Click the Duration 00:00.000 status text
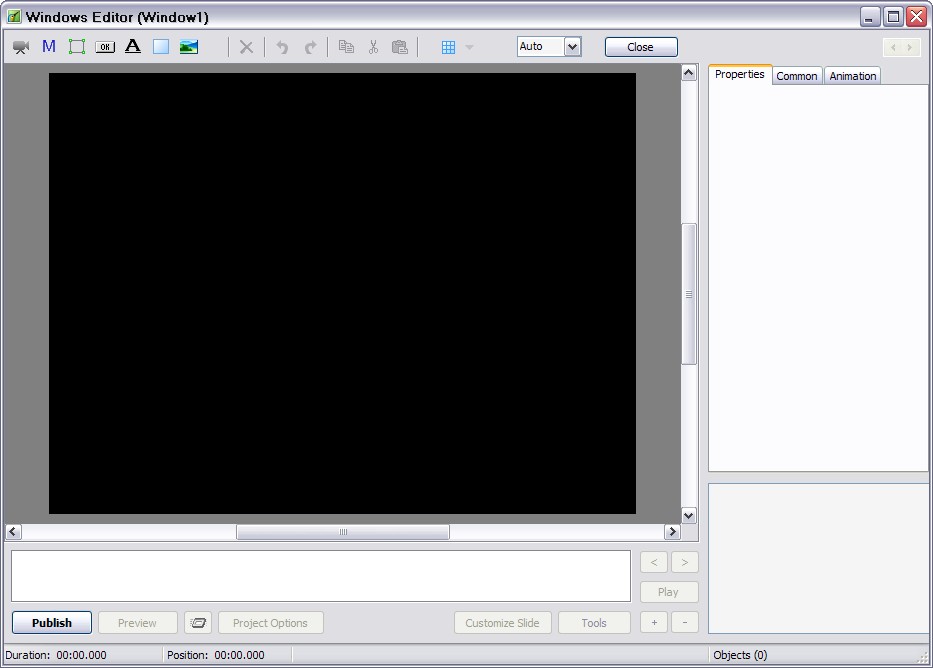The height and width of the screenshot is (668, 933). pyautogui.click(x=56, y=655)
